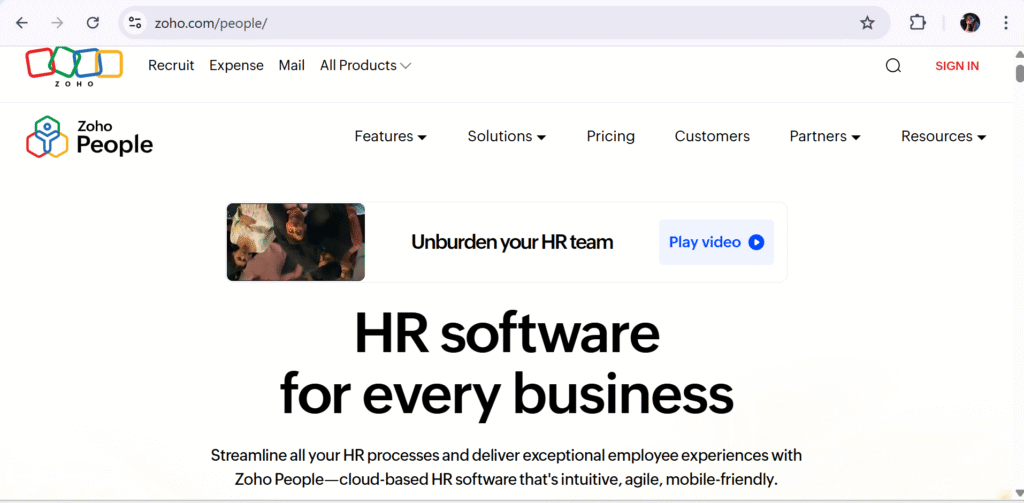This screenshot has height=503, width=1024.
Task: Open the Pricing page
Action: (611, 136)
